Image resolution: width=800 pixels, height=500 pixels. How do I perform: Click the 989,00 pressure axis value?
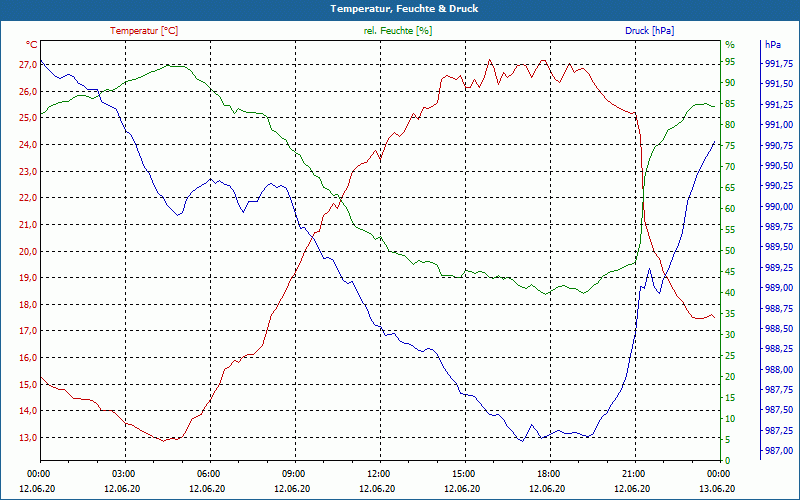(x=779, y=288)
